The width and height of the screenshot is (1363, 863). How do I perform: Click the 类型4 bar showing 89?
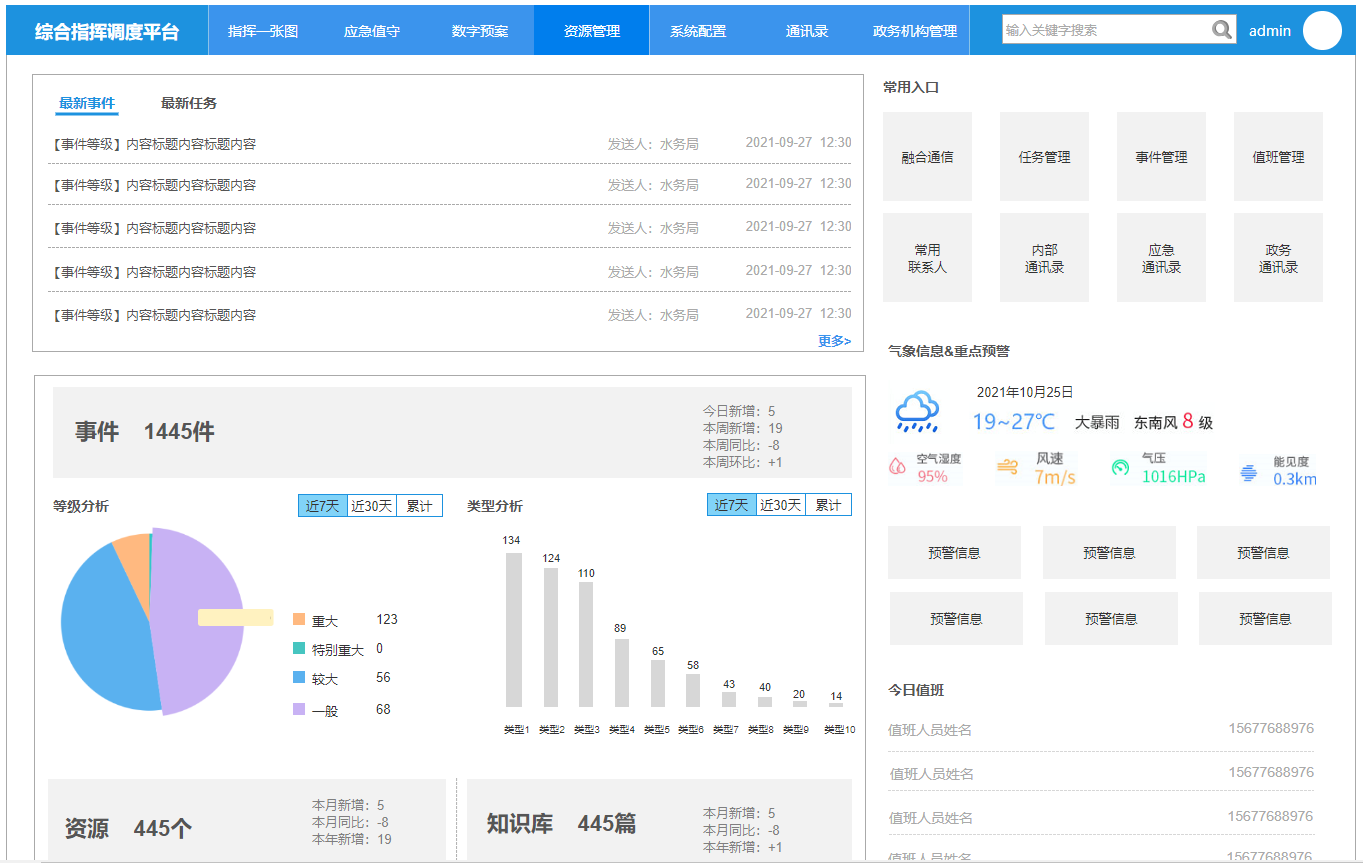(622, 673)
